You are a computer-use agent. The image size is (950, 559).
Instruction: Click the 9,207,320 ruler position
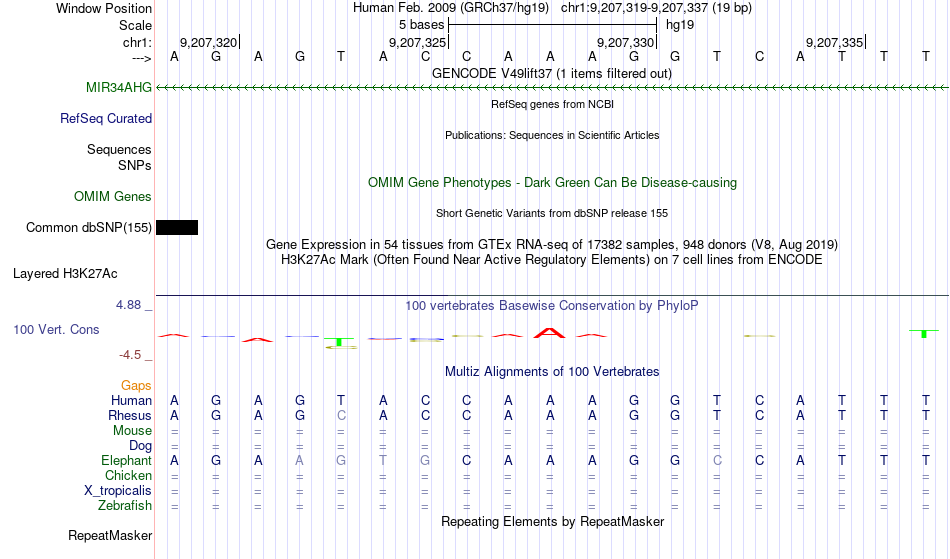pyautogui.click(x=208, y=42)
